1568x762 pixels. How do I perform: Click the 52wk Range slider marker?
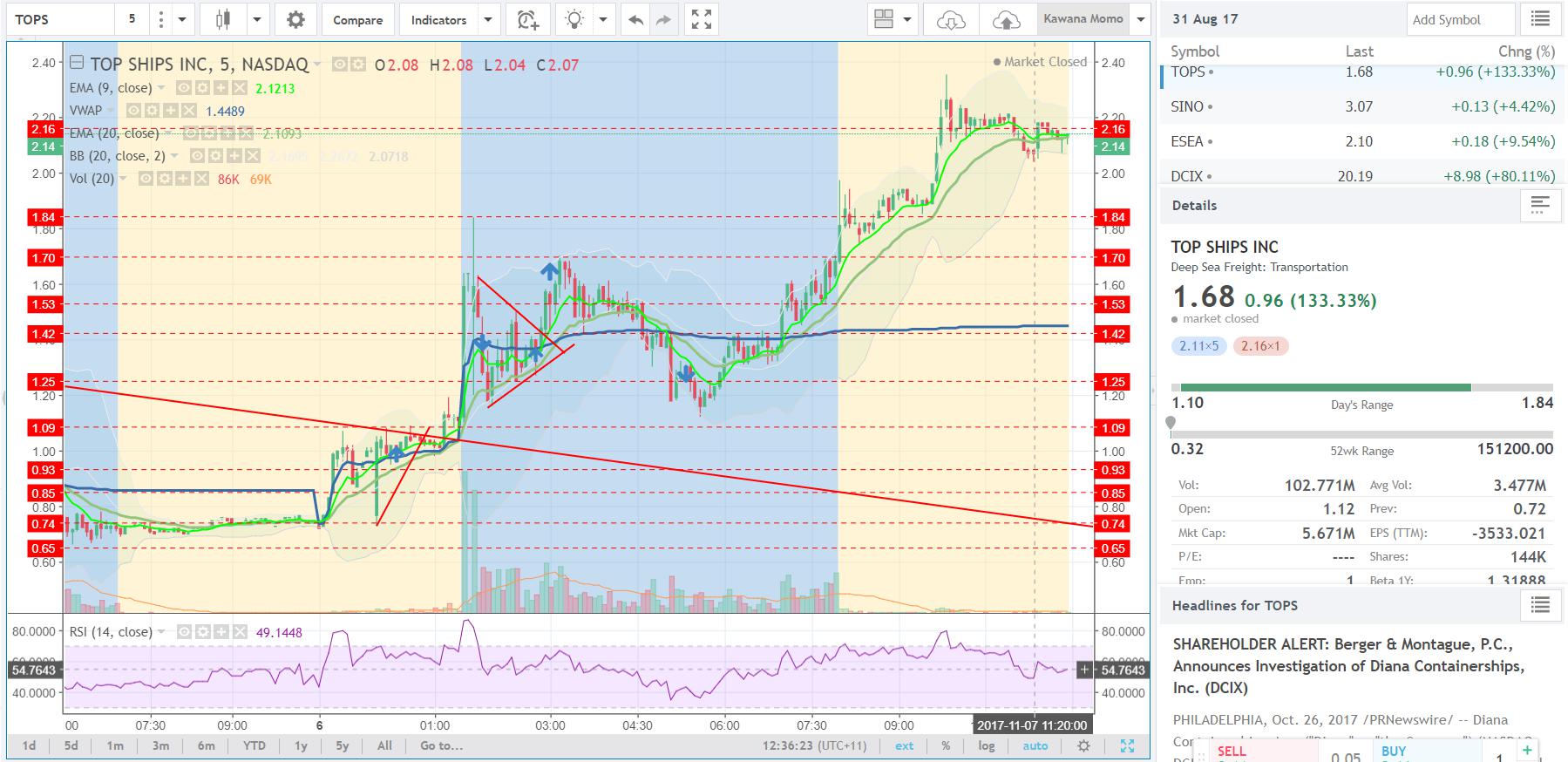click(x=1171, y=423)
